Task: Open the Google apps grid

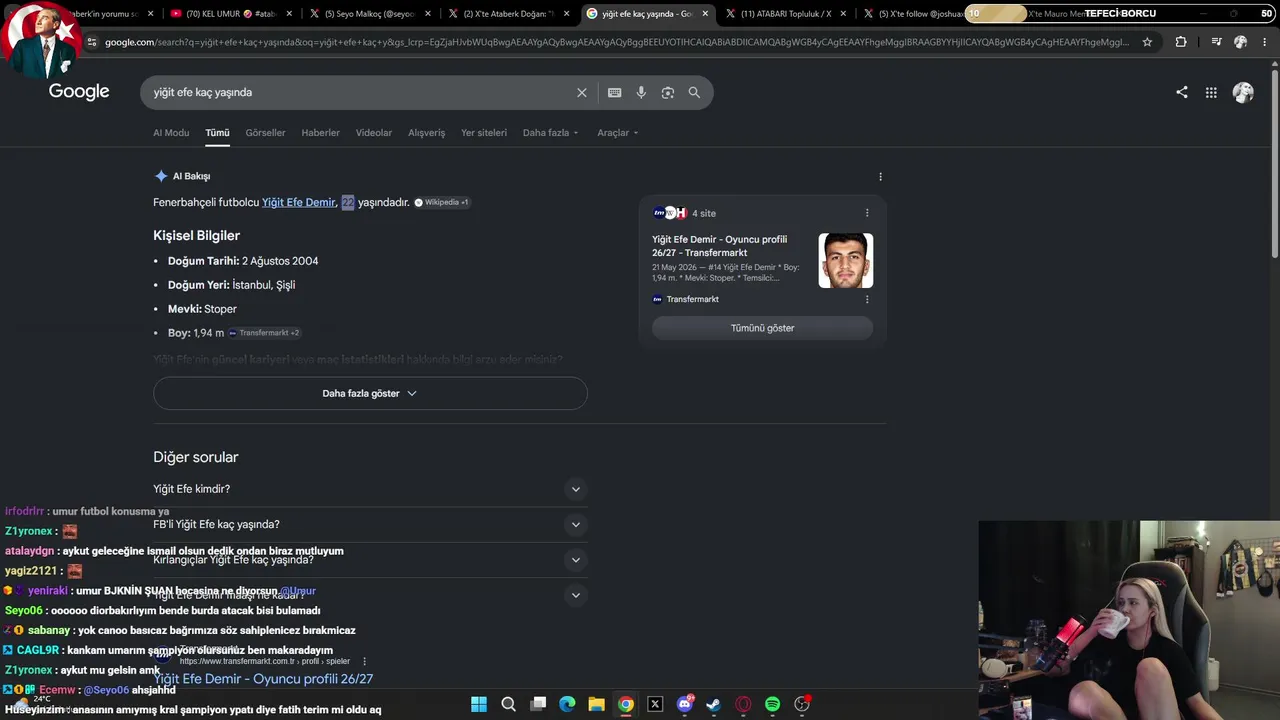Action: click(x=1211, y=92)
